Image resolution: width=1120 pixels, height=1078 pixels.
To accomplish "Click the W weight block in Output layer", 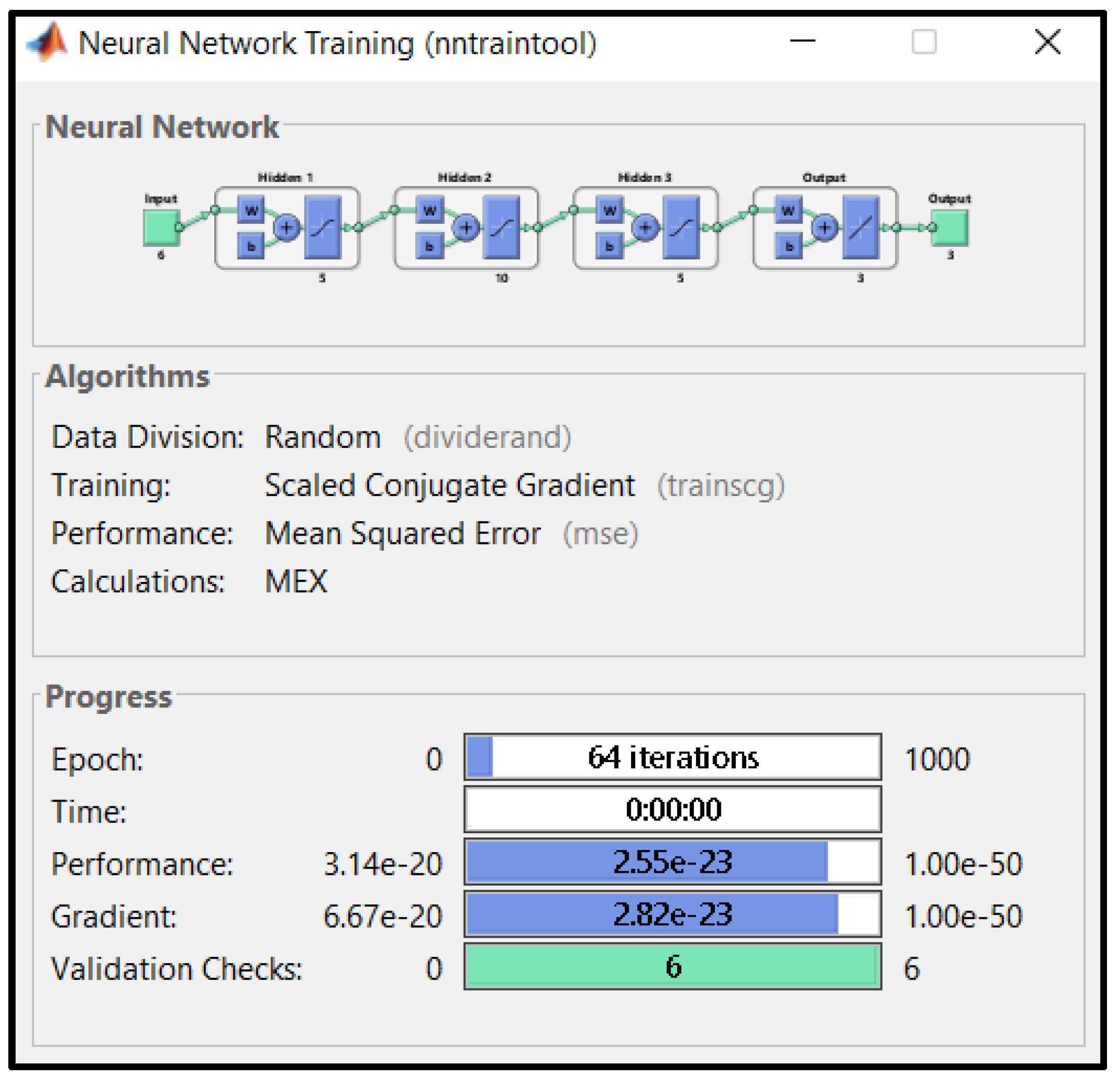I will tap(788, 210).
